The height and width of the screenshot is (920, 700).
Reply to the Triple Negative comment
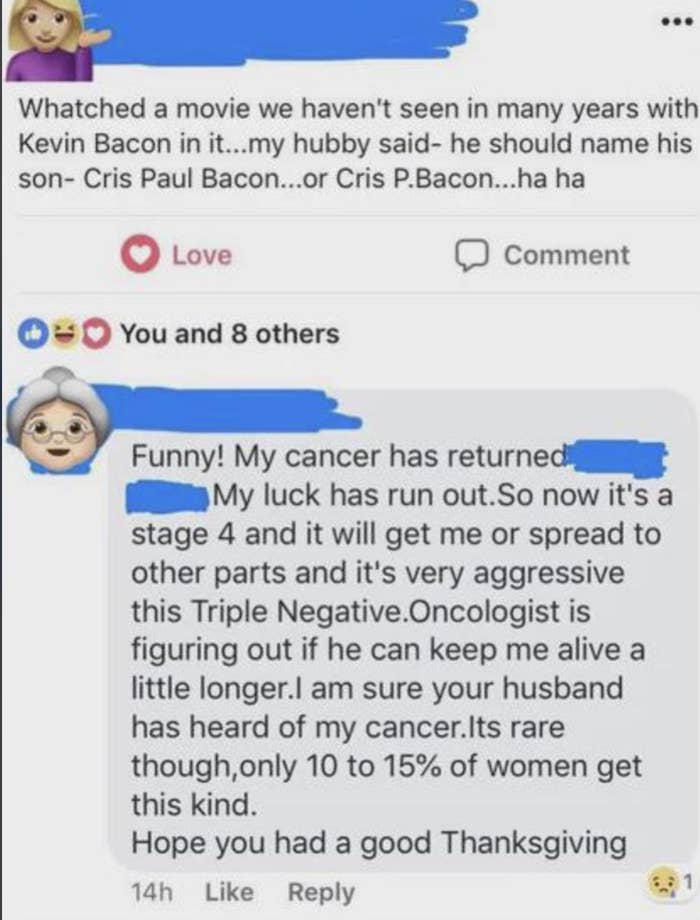click(x=320, y=890)
